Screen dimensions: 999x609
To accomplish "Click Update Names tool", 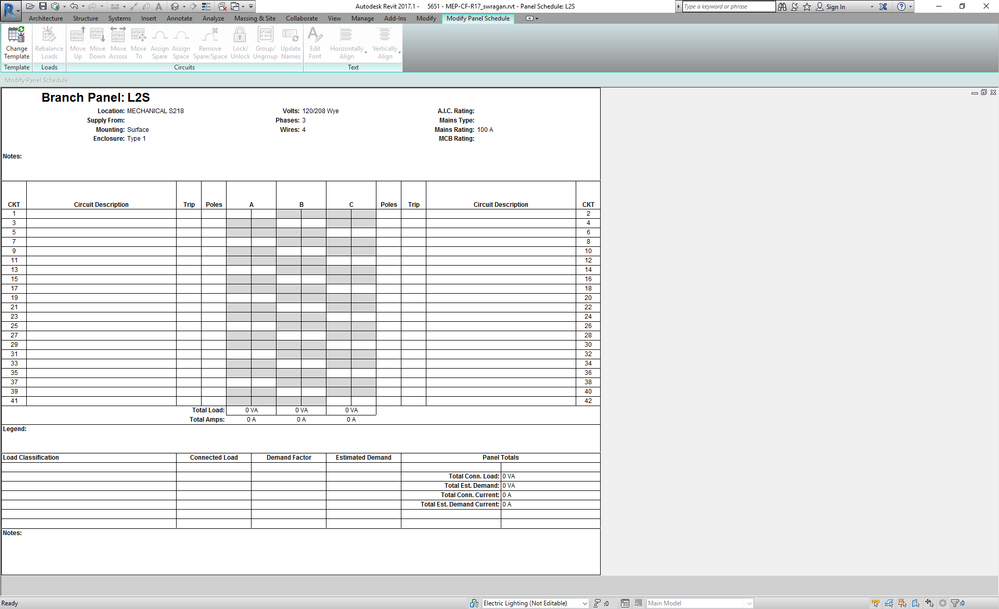I will (291, 43).
